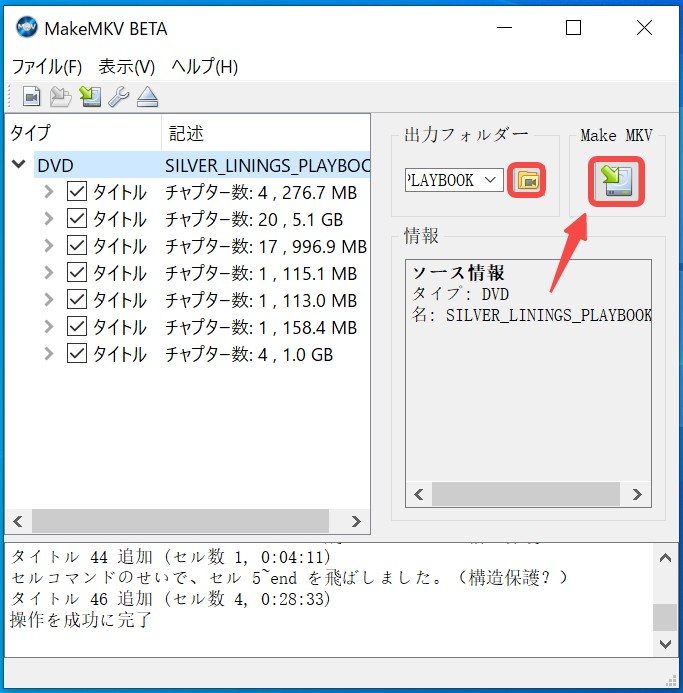Uncheck the 1.0 GB title checkbox

pyautogui.click(x=77, y=354)
